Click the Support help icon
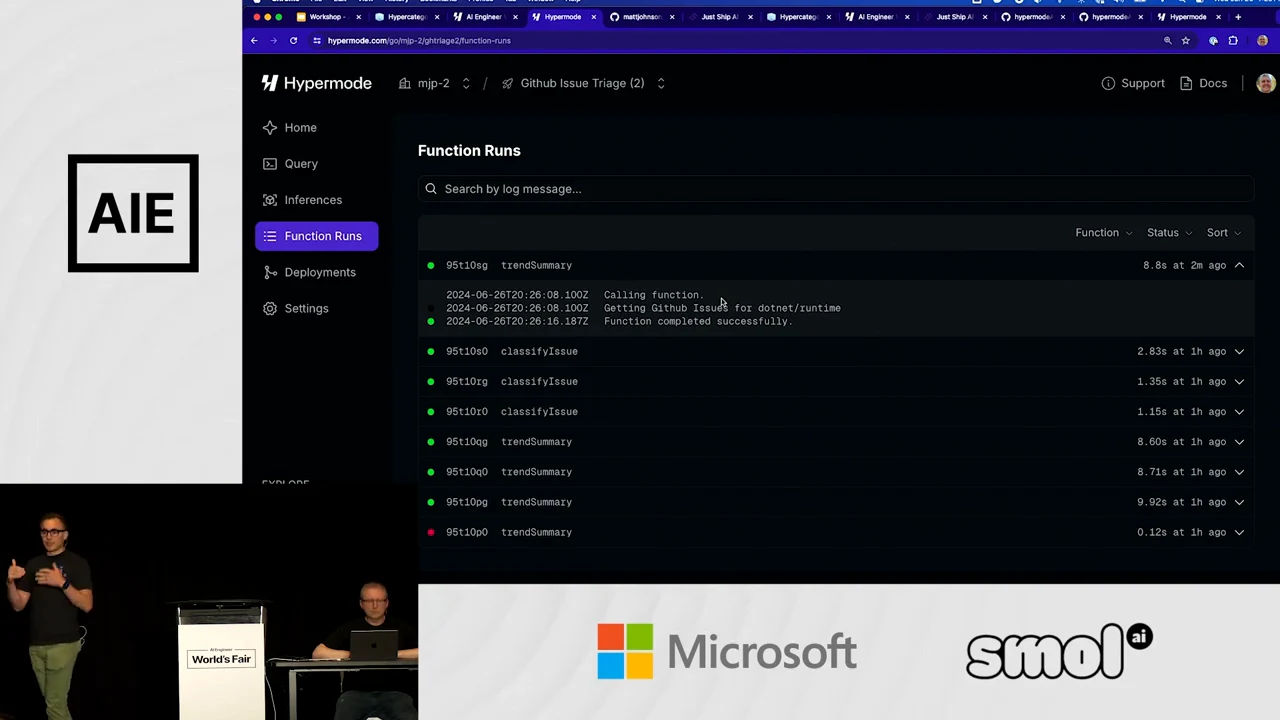This screenshot has height=720, width=1280. (x=1108, y=83)
